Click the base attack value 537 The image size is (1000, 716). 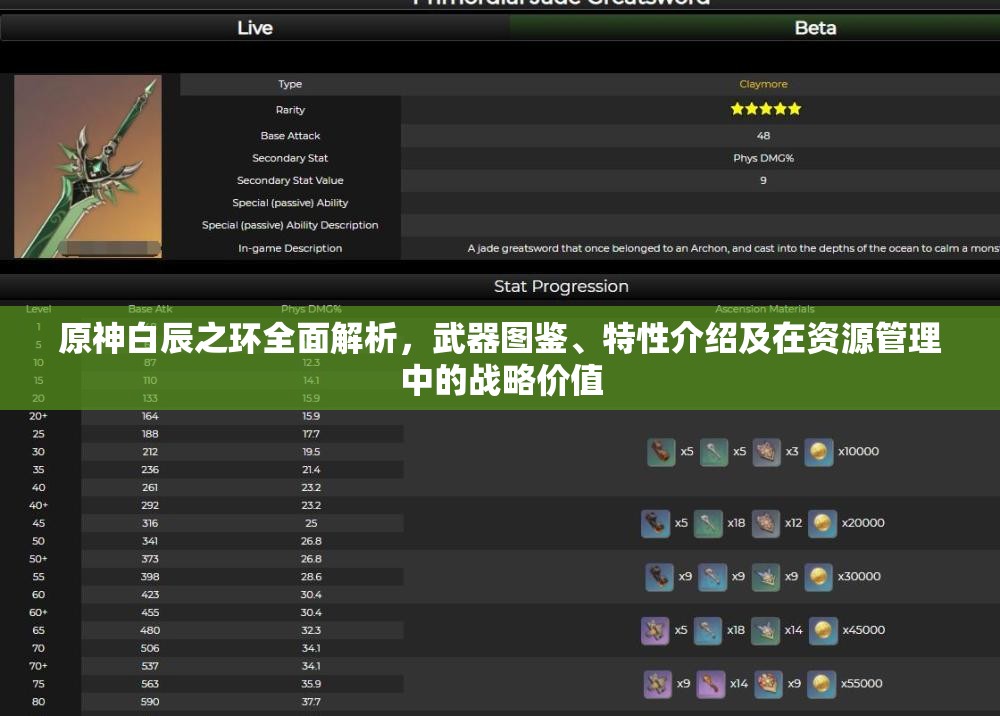[x=150, y=666]
